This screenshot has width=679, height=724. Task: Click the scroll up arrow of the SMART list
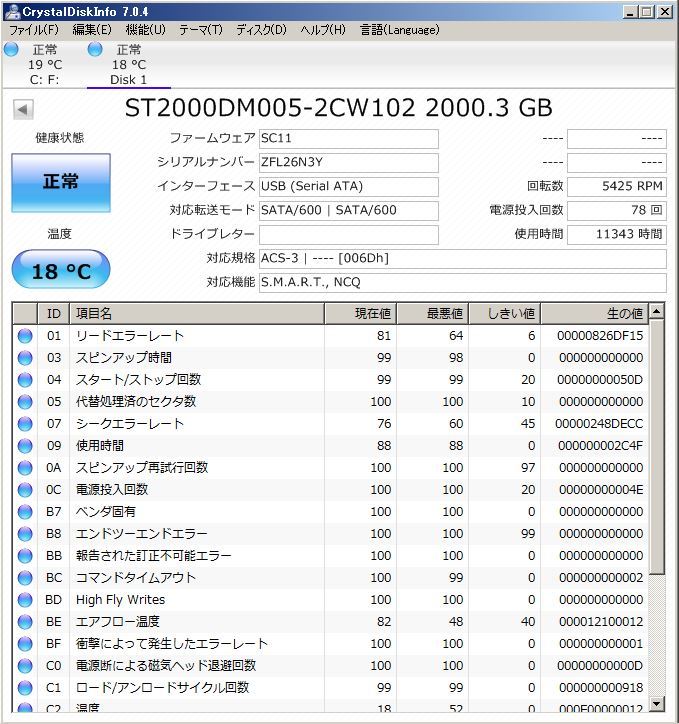(656, 311)
